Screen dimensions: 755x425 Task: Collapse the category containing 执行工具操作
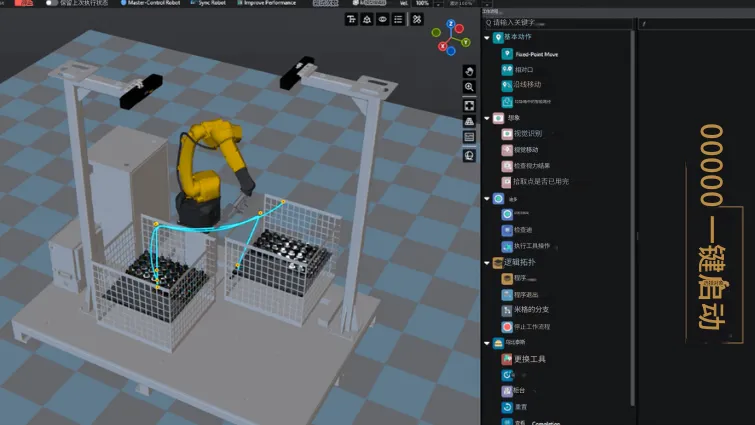[487, 198]
